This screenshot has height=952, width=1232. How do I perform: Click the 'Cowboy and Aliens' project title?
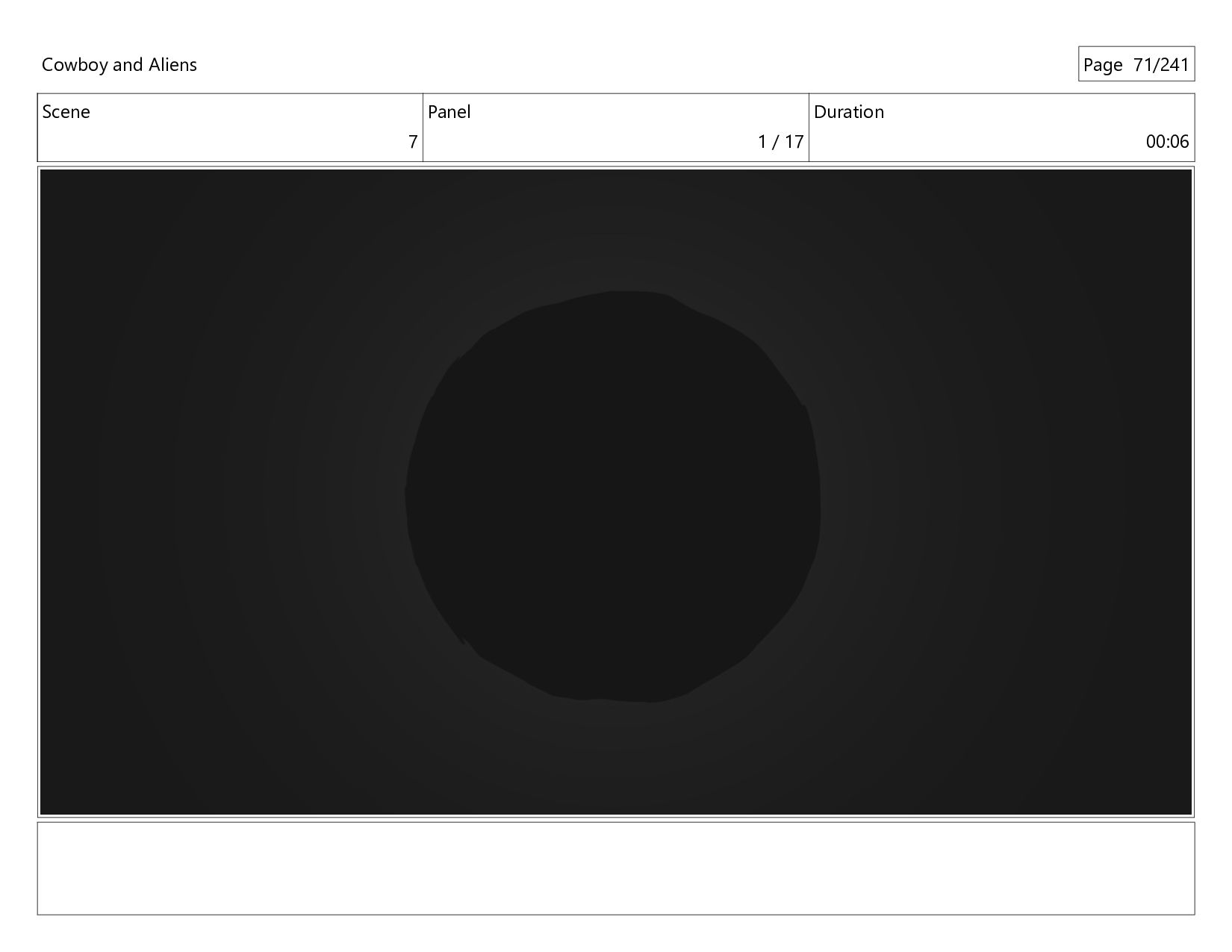pyautogui.click(x=119, y=65)
